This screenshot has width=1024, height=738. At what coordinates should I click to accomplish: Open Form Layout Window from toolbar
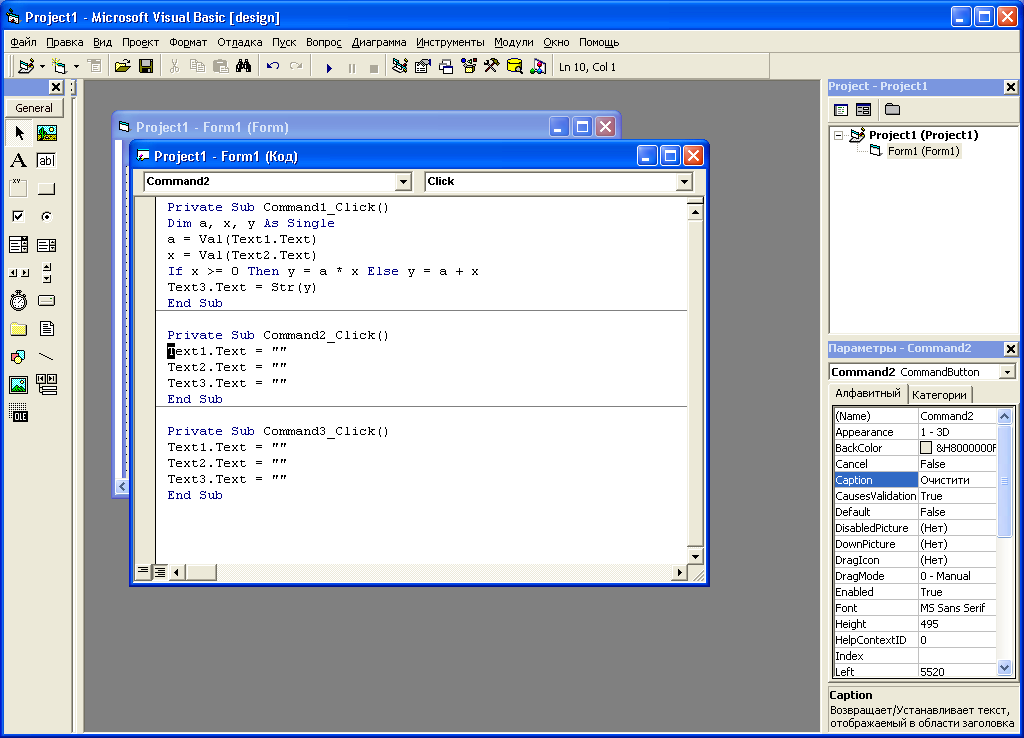[446, 67]
